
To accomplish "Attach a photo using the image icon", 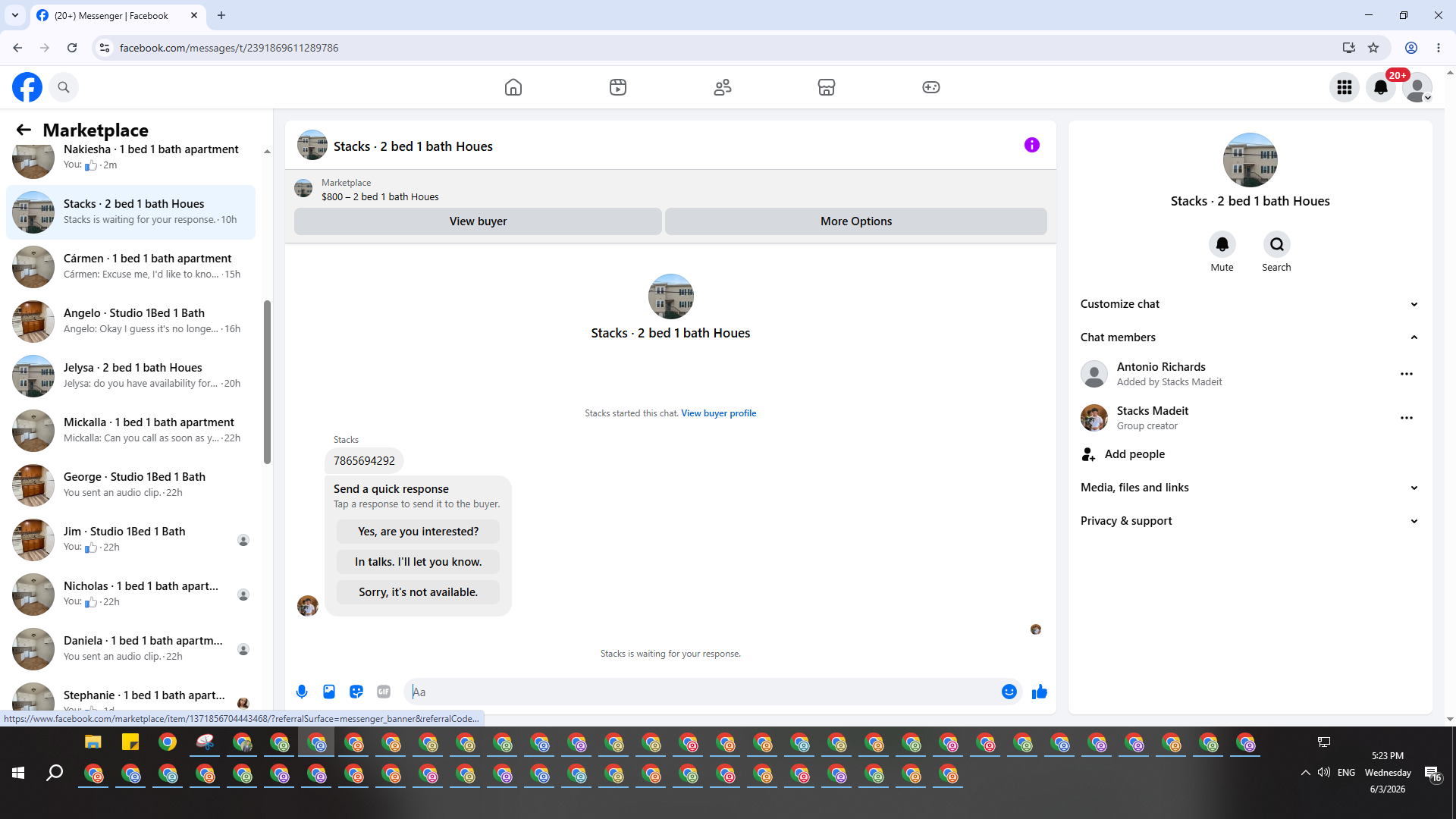I will [329, 692].
